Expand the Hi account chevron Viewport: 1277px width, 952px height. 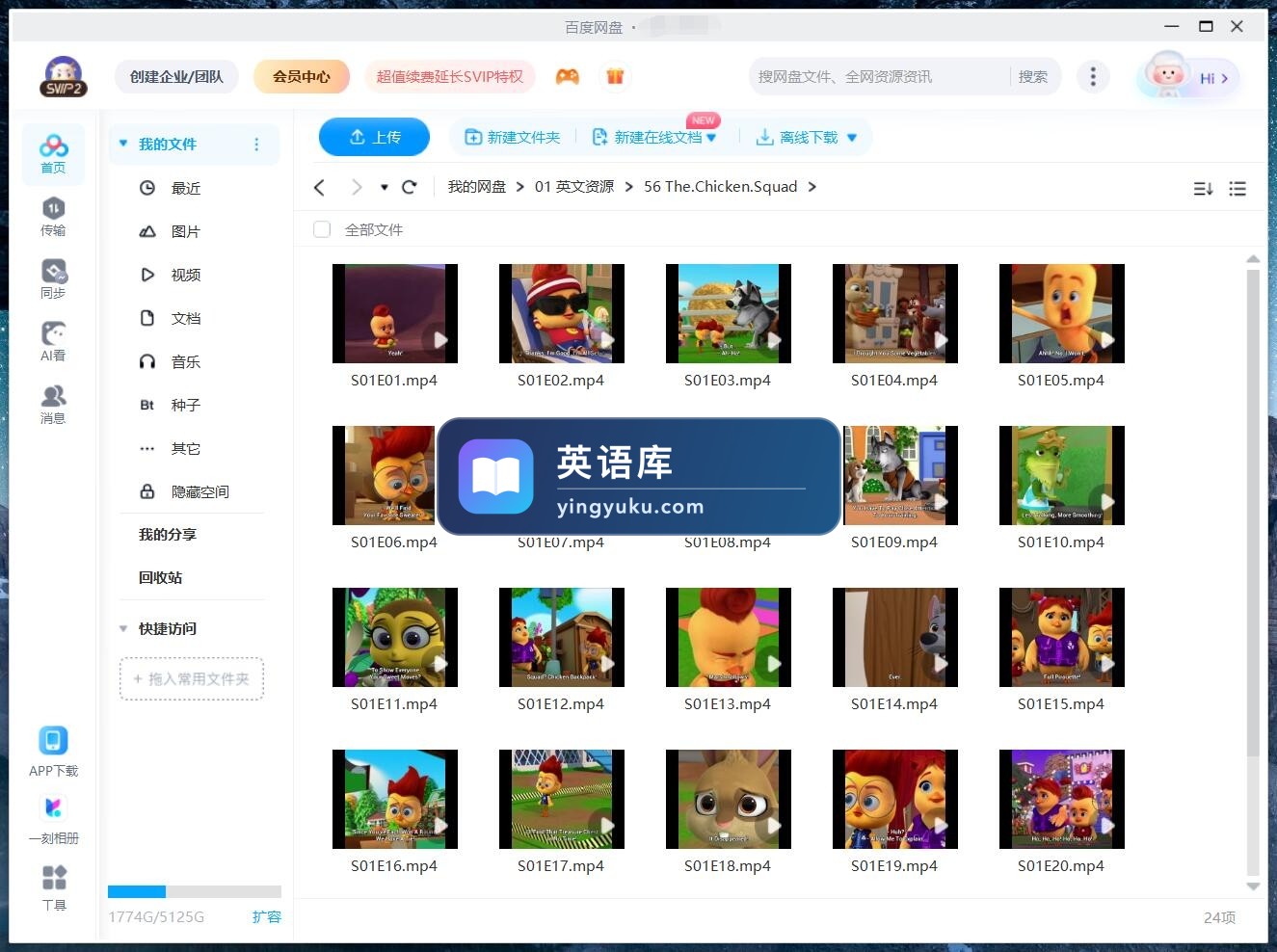(x=1225, y=78)
